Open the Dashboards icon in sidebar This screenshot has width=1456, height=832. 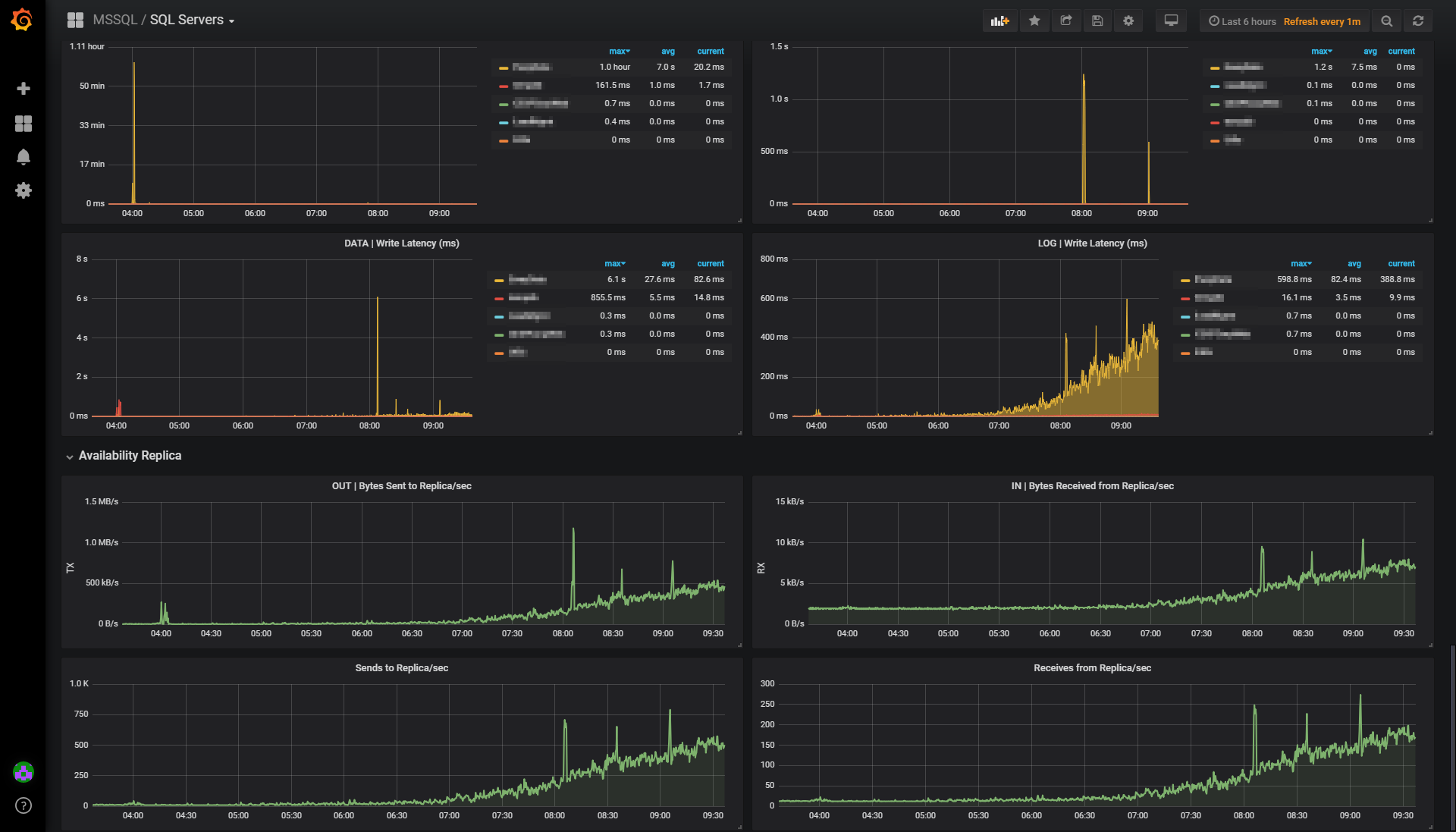click(24, 124)
